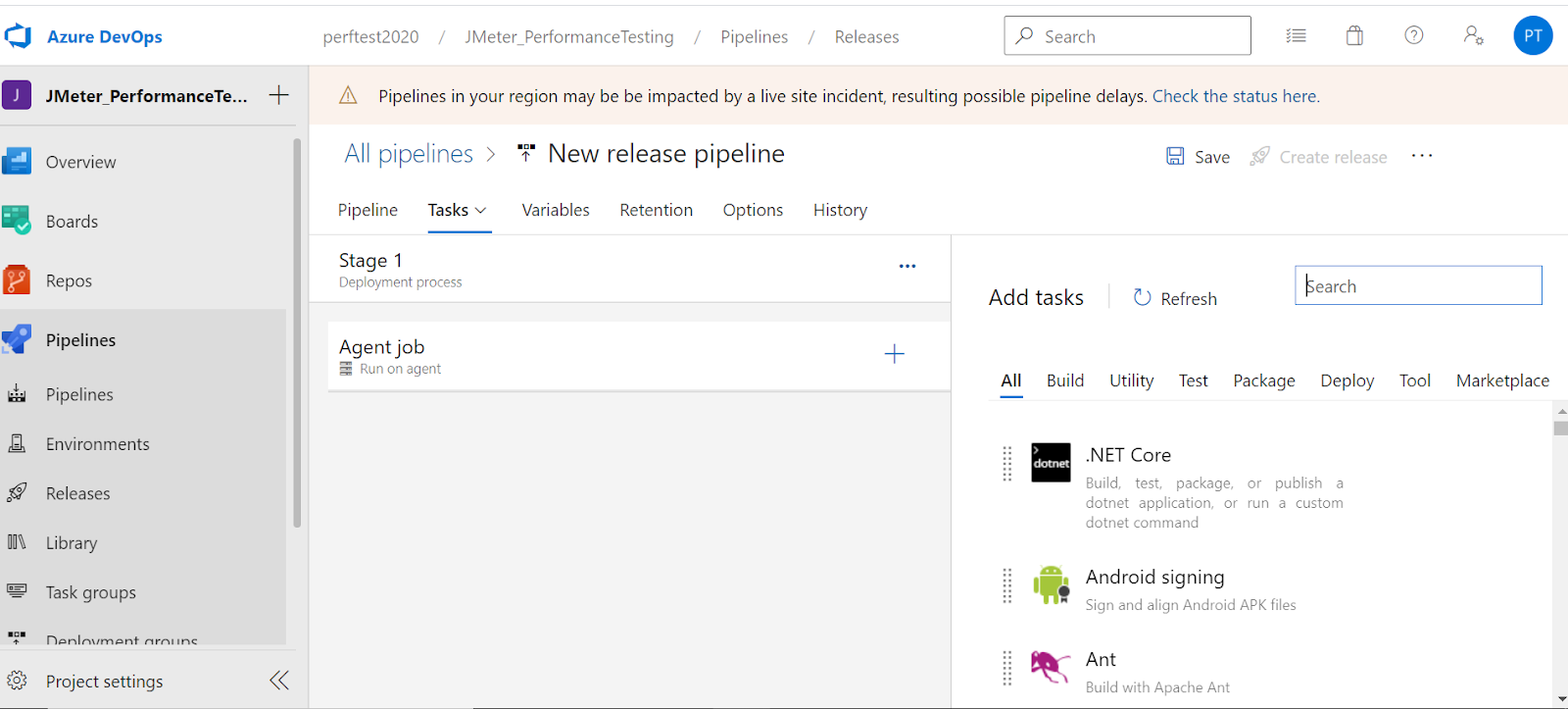Click the warning triangle icon in banner
Image resolution: width=1568 pixels, height=709 pixels.
[348, 95]
